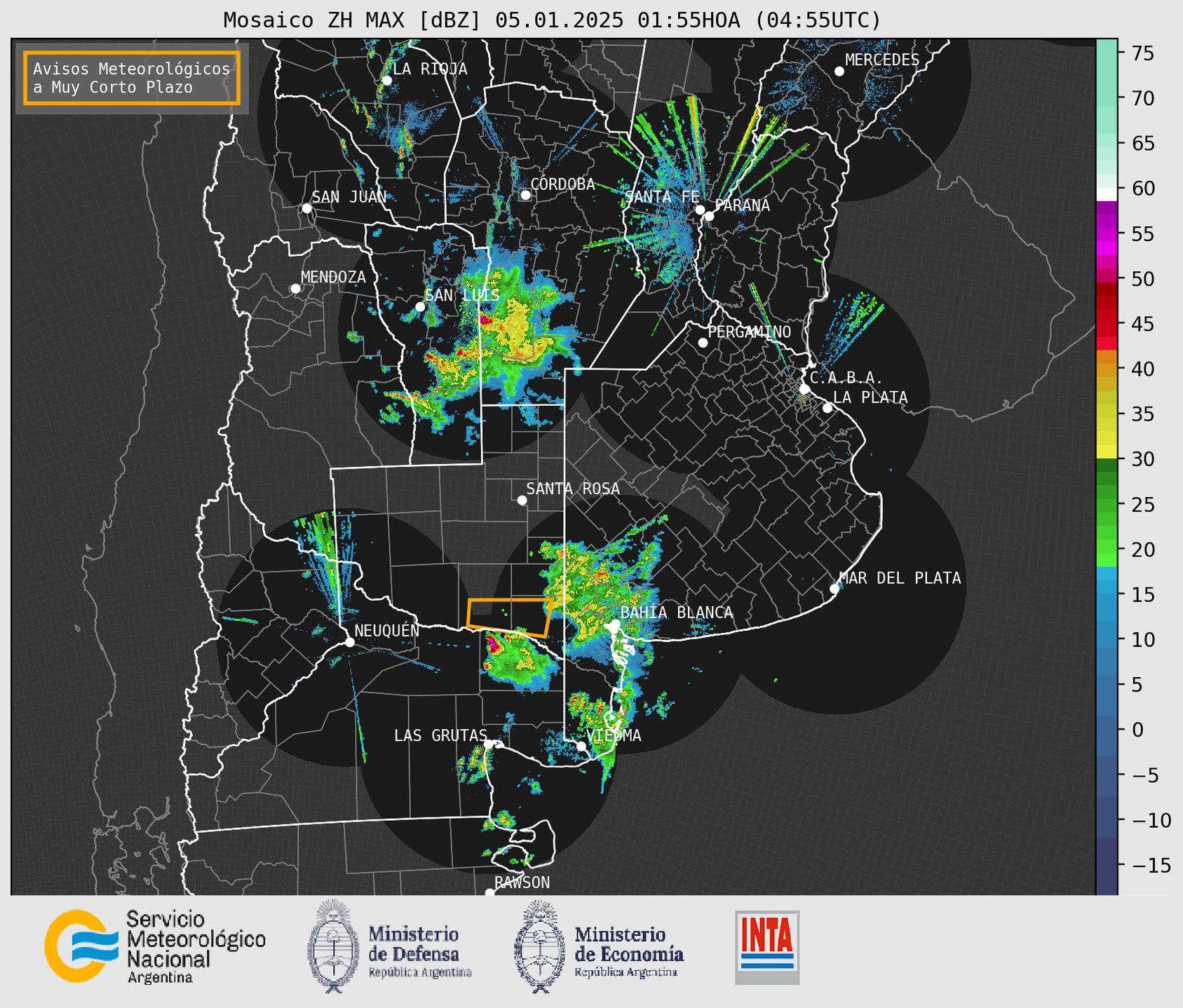The image size is (1183, 1008).
Task: Click the Ministerio de Defensa coat of arms
Action: pos(333,945)
